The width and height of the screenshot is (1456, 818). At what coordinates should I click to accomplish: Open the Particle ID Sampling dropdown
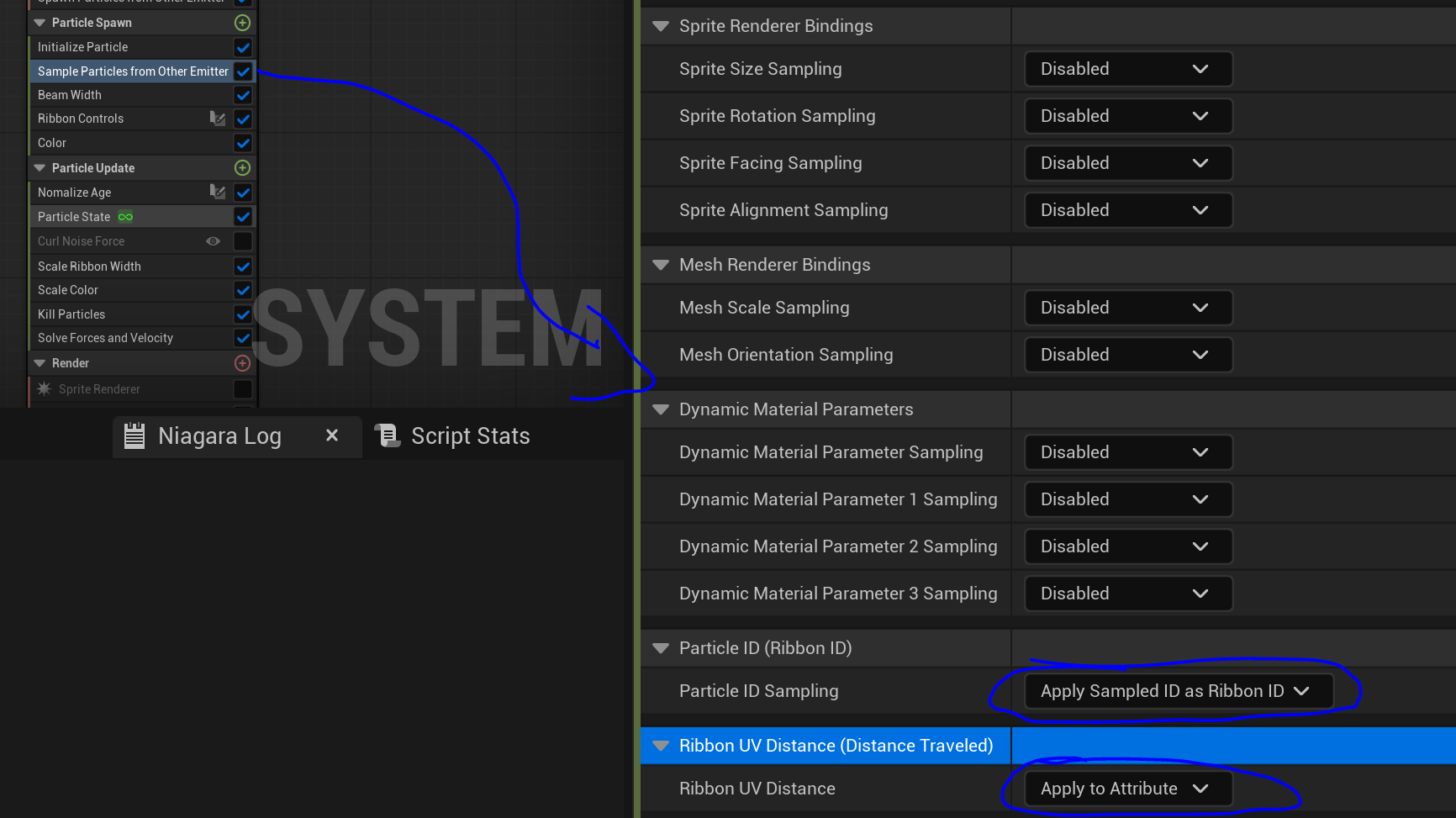[1179, 691]
